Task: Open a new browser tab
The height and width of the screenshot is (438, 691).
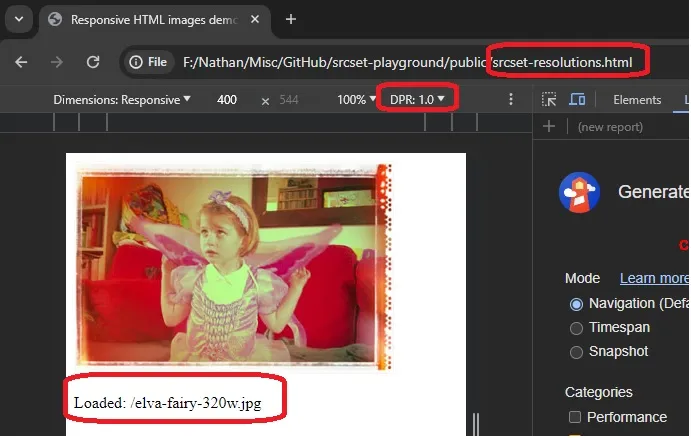Action: point(291,19)
